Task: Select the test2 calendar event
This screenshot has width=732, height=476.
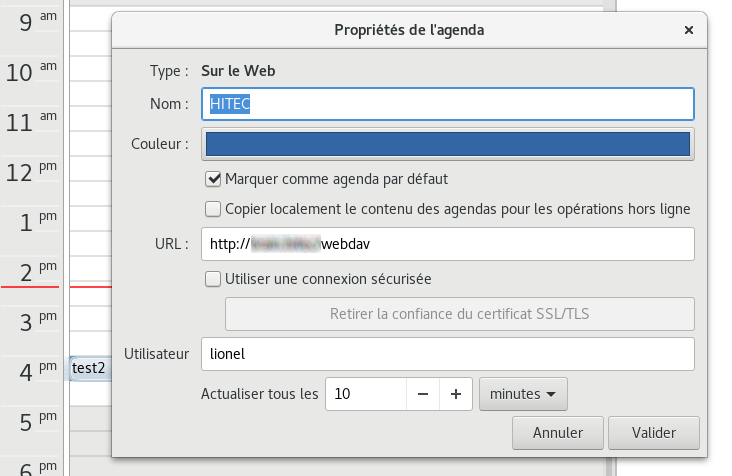Action: click(x=89, y=368)
